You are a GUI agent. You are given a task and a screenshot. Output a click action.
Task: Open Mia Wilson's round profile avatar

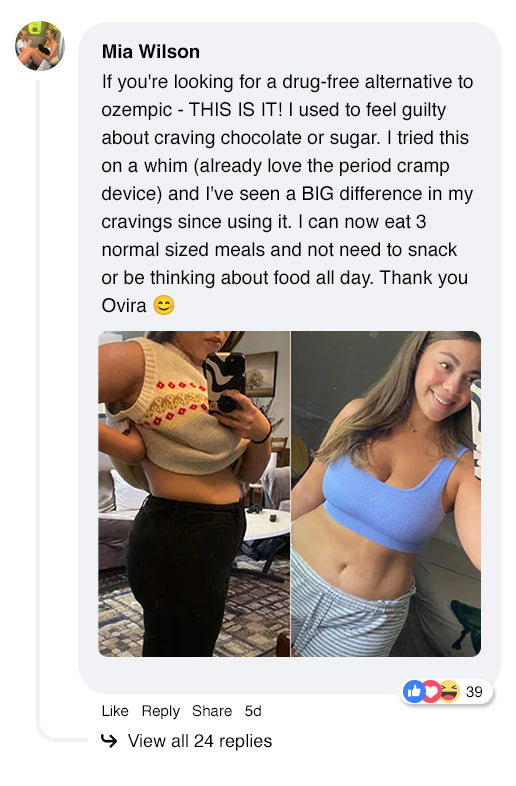pos(40,46)
